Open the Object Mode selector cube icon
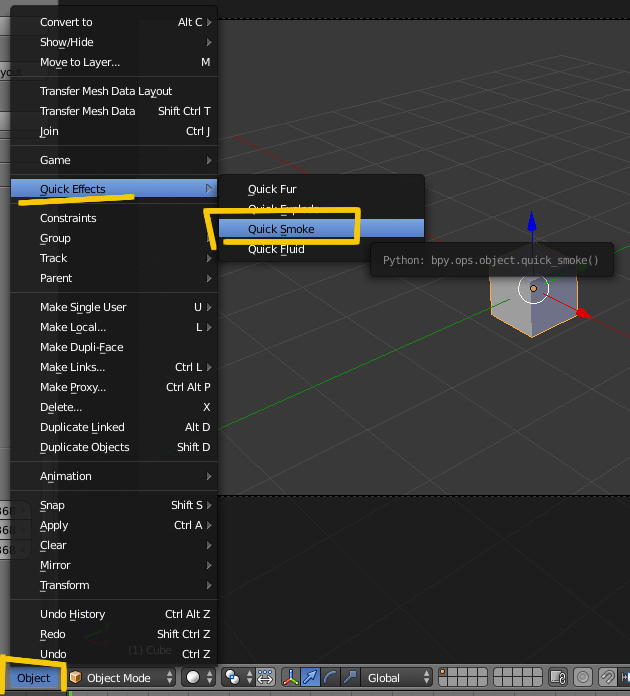Image resolution: width=630 pixels, height=696 pixels. pyautogui.click(x=76, y=677)
